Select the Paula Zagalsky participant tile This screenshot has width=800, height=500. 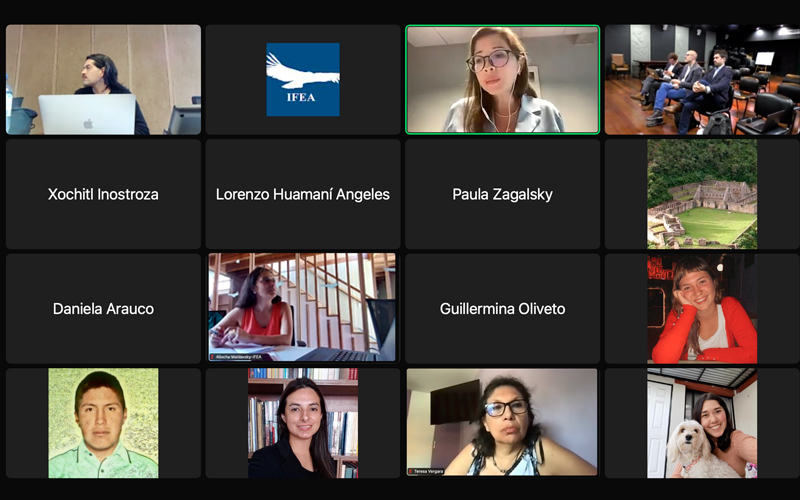coord(503,194)
